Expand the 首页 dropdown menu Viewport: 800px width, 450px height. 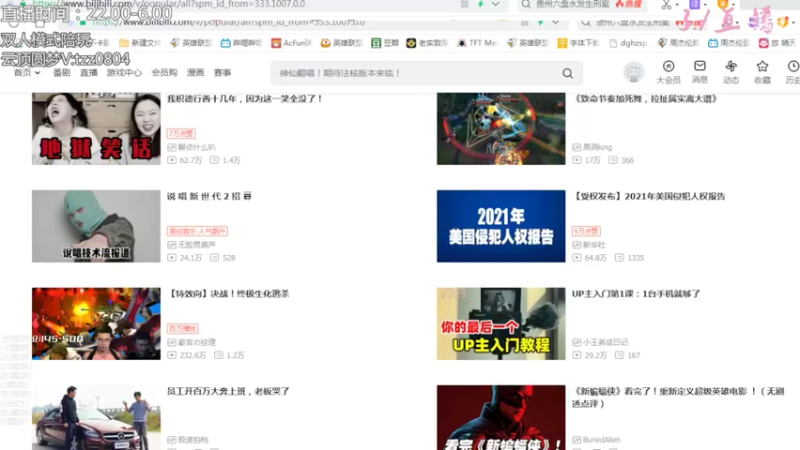[x=27, y=72]
